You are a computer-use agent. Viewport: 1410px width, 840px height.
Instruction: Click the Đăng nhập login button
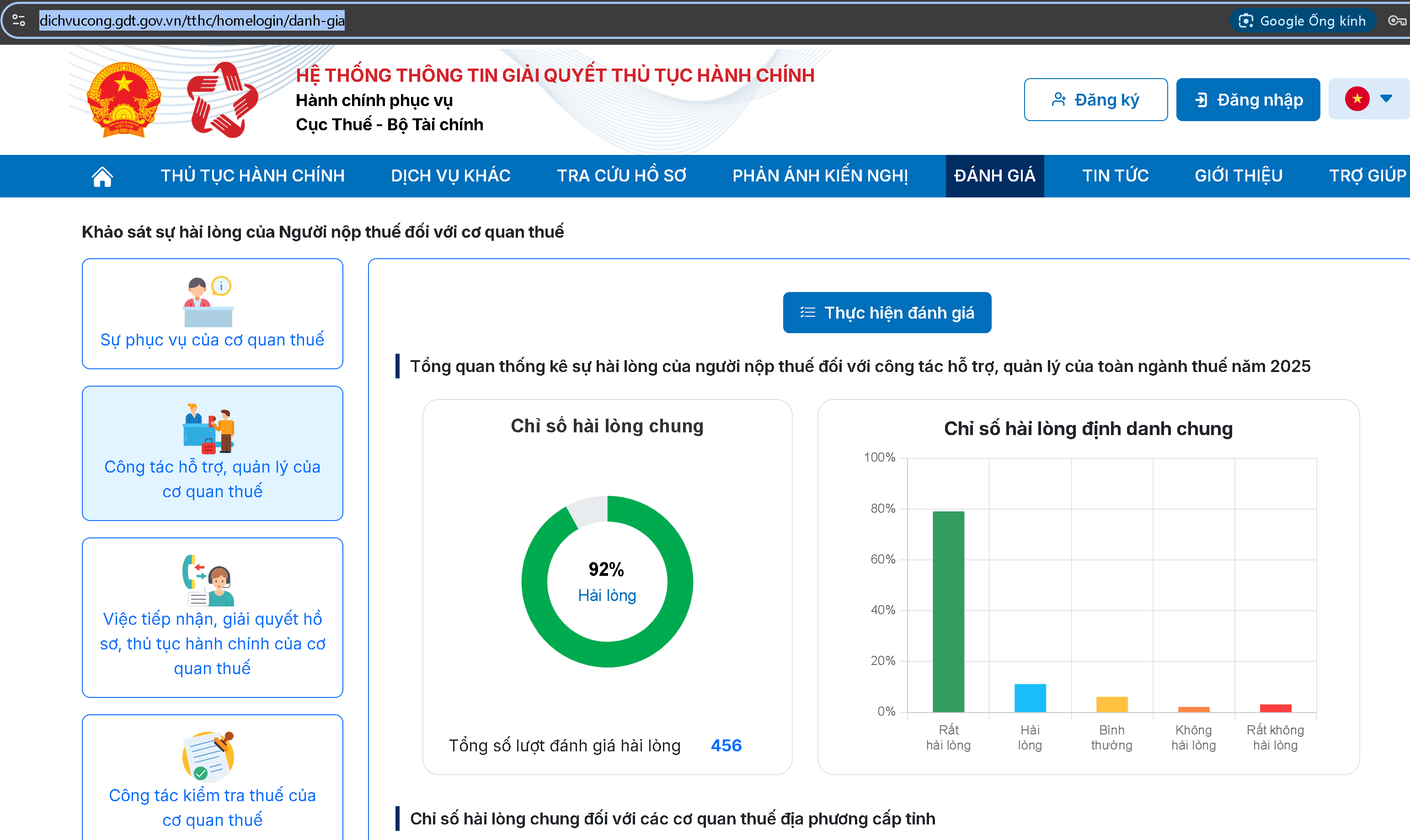tap(1248, 100)
